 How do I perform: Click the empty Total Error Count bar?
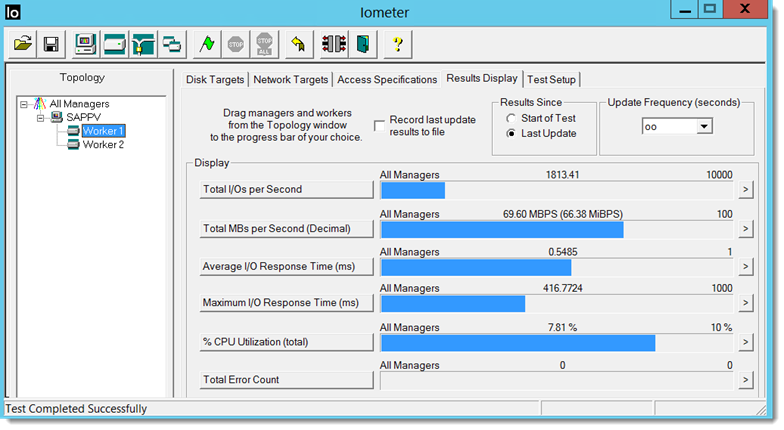click(557, 381)
